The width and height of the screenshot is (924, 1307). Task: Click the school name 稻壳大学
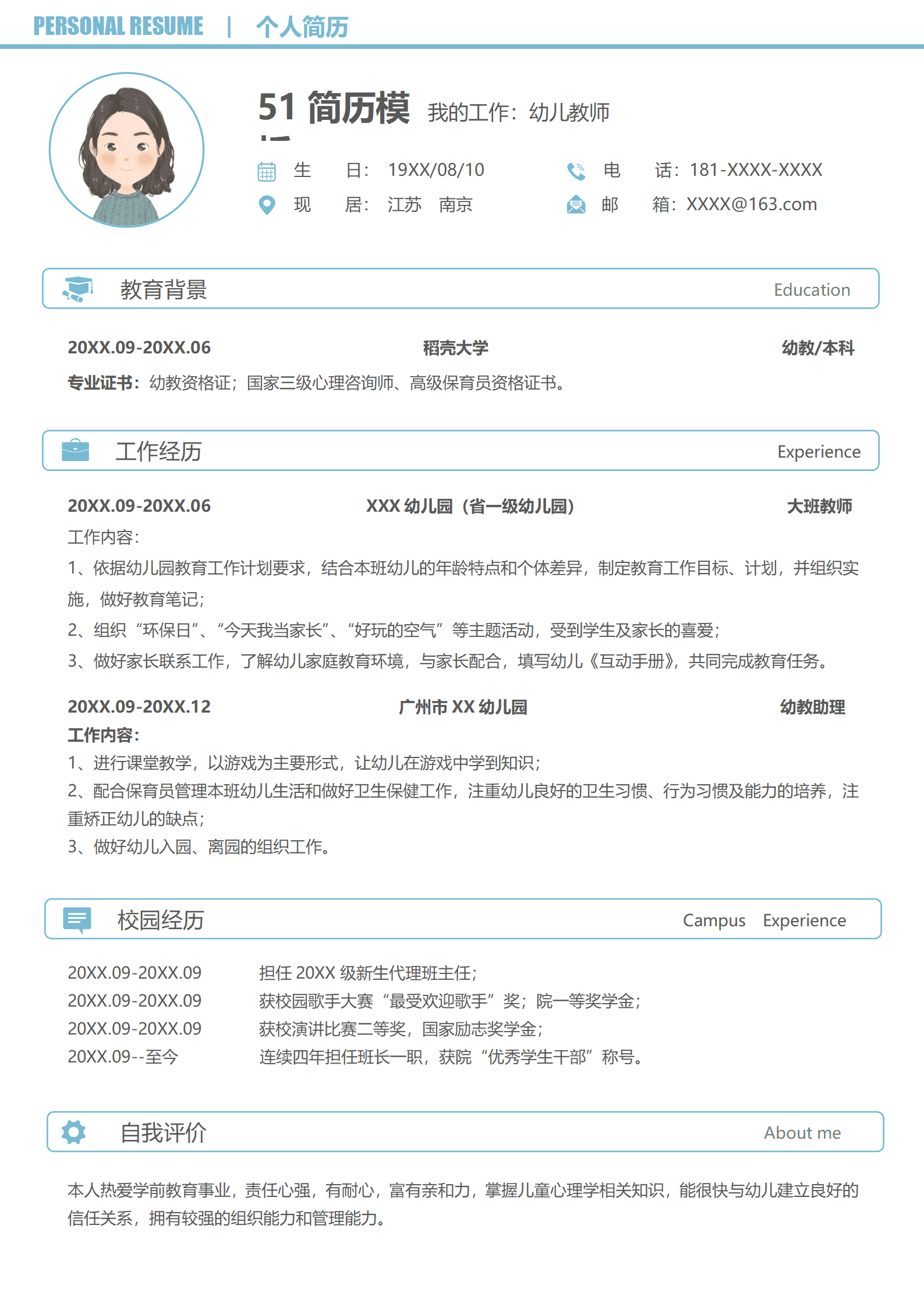click(x=455, y=348)
